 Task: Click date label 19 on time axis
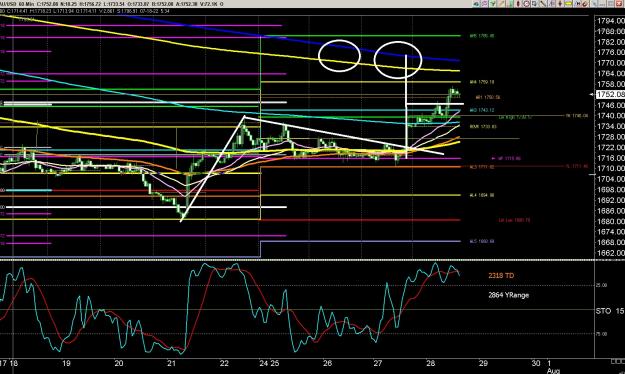coord(66,363)
